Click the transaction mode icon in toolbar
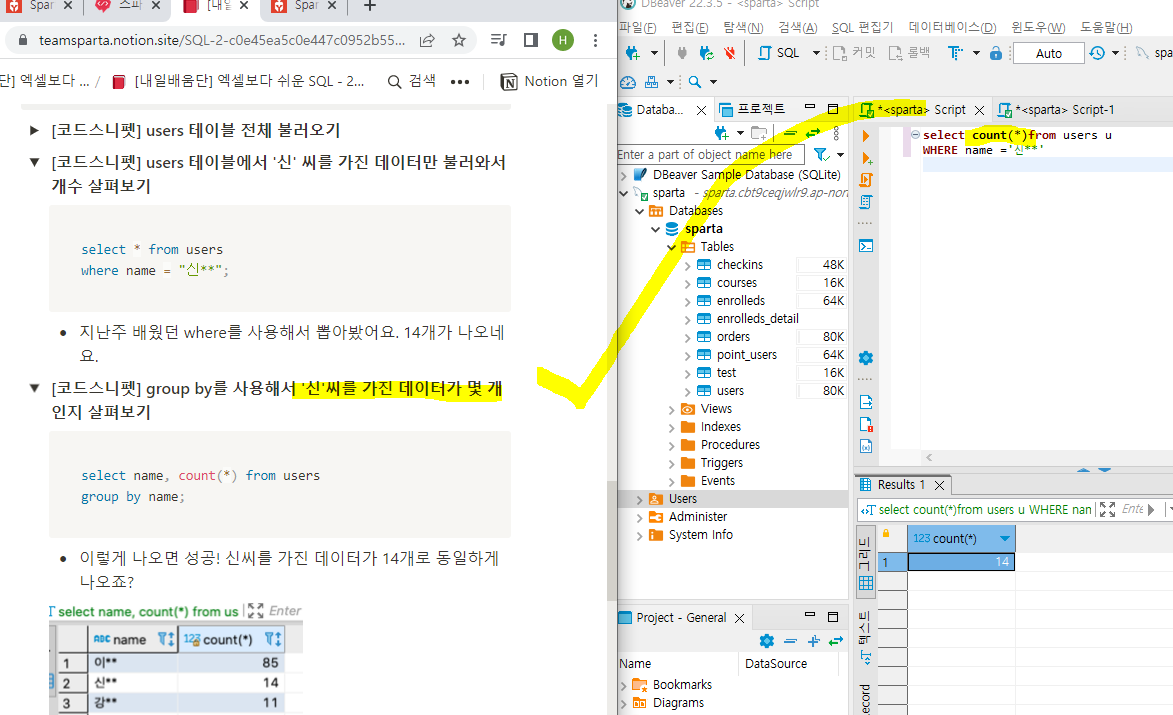This screenshot has width=1173, height=715. point(955,53)
